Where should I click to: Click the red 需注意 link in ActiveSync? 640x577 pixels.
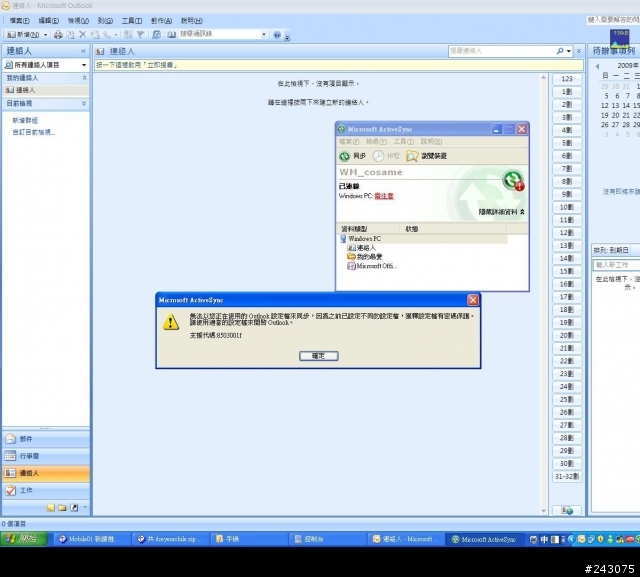(384, 196)
